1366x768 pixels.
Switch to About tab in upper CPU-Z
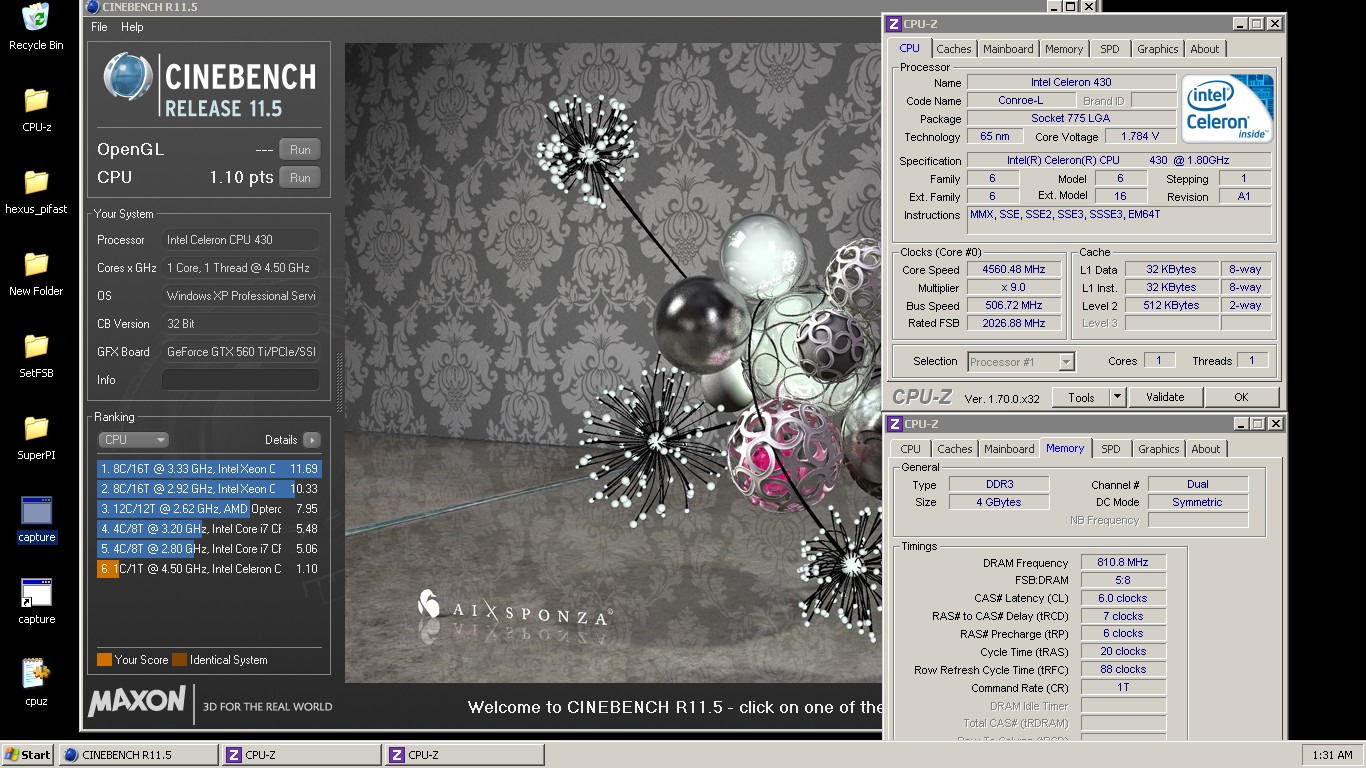click(1205, 49)
